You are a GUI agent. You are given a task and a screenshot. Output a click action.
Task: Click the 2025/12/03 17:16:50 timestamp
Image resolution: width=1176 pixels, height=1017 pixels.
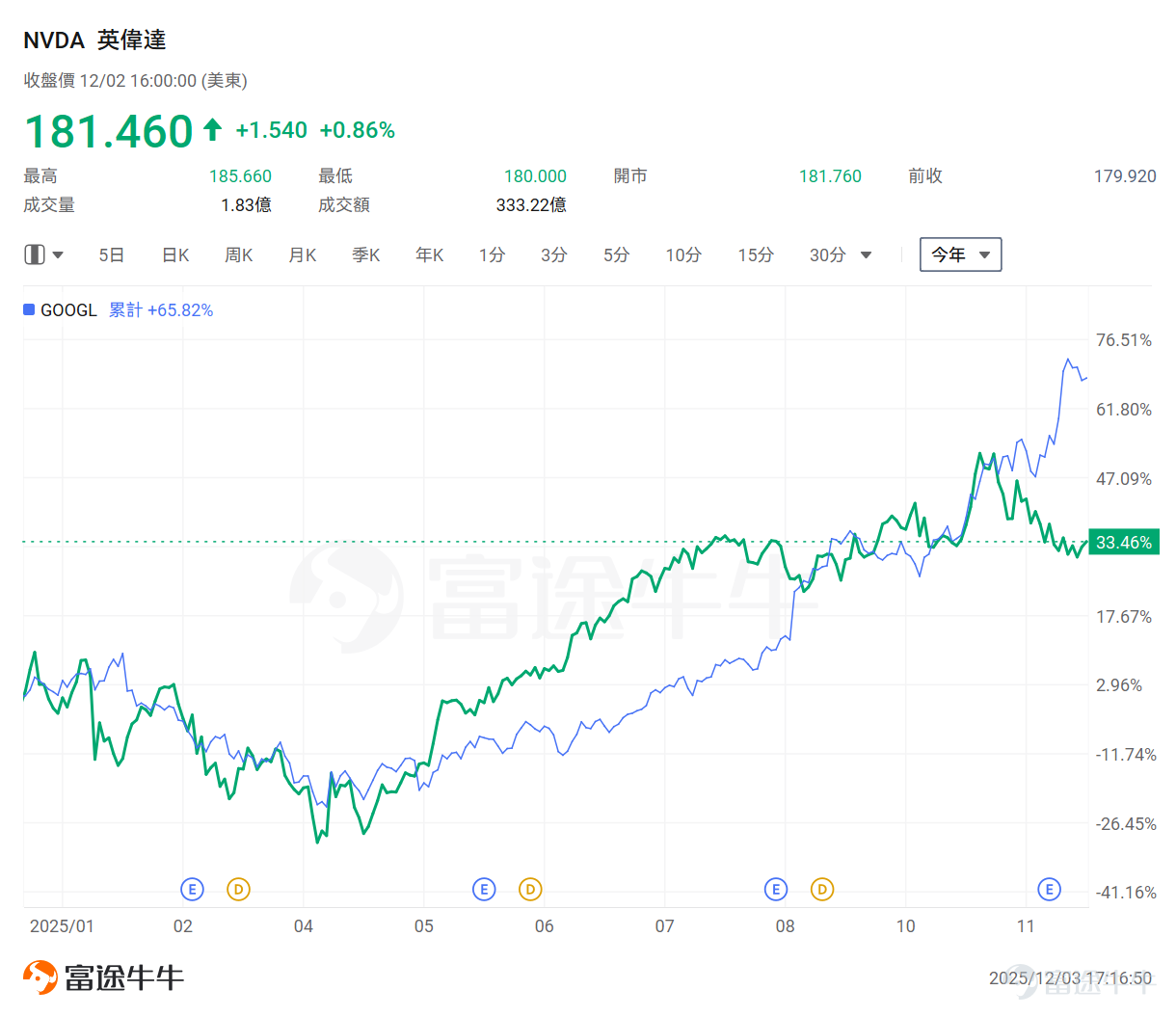tap(1070, 978)
